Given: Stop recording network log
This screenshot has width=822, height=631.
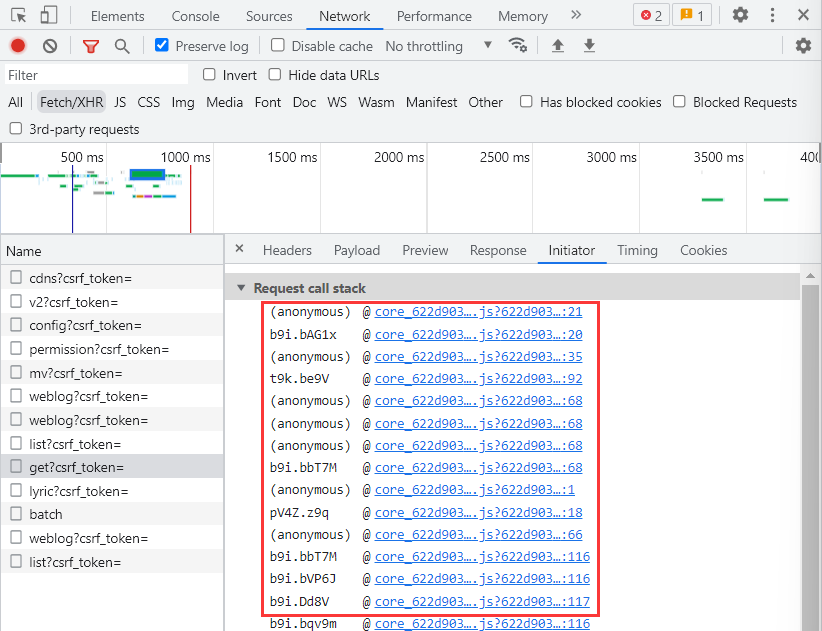Looking at the screenshot, I should (x=18, y=46).
